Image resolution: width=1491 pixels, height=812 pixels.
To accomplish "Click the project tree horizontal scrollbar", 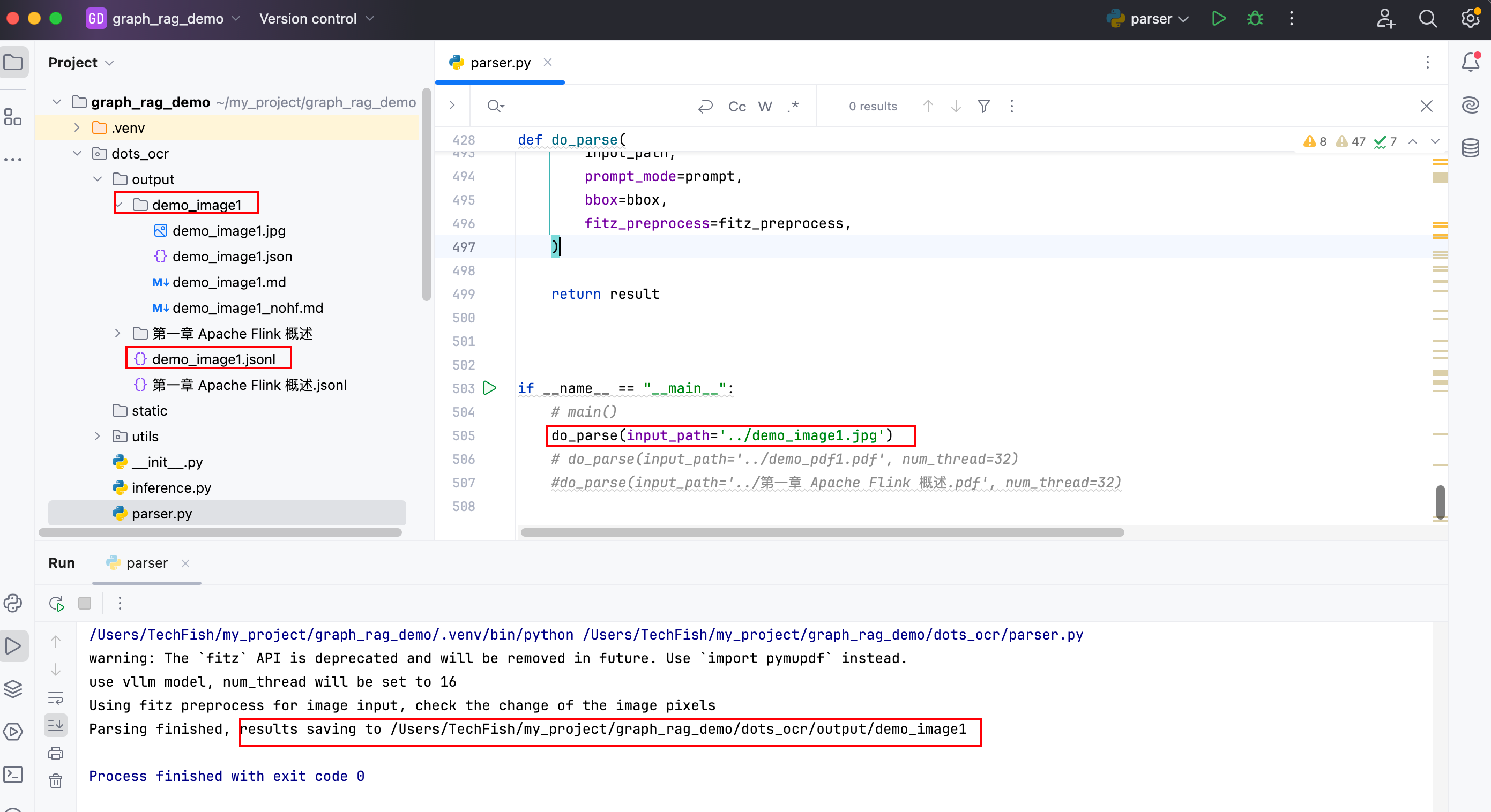I will 220,532.
